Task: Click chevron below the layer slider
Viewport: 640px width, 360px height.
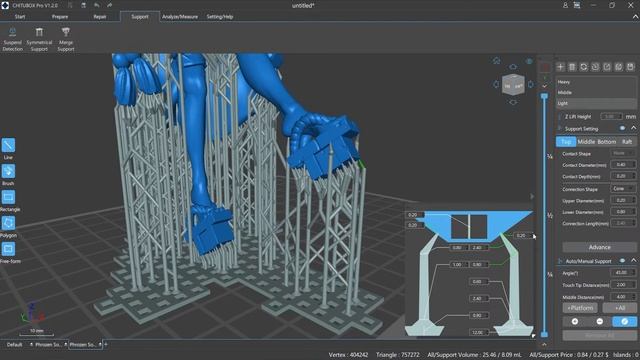Action: 544,344
